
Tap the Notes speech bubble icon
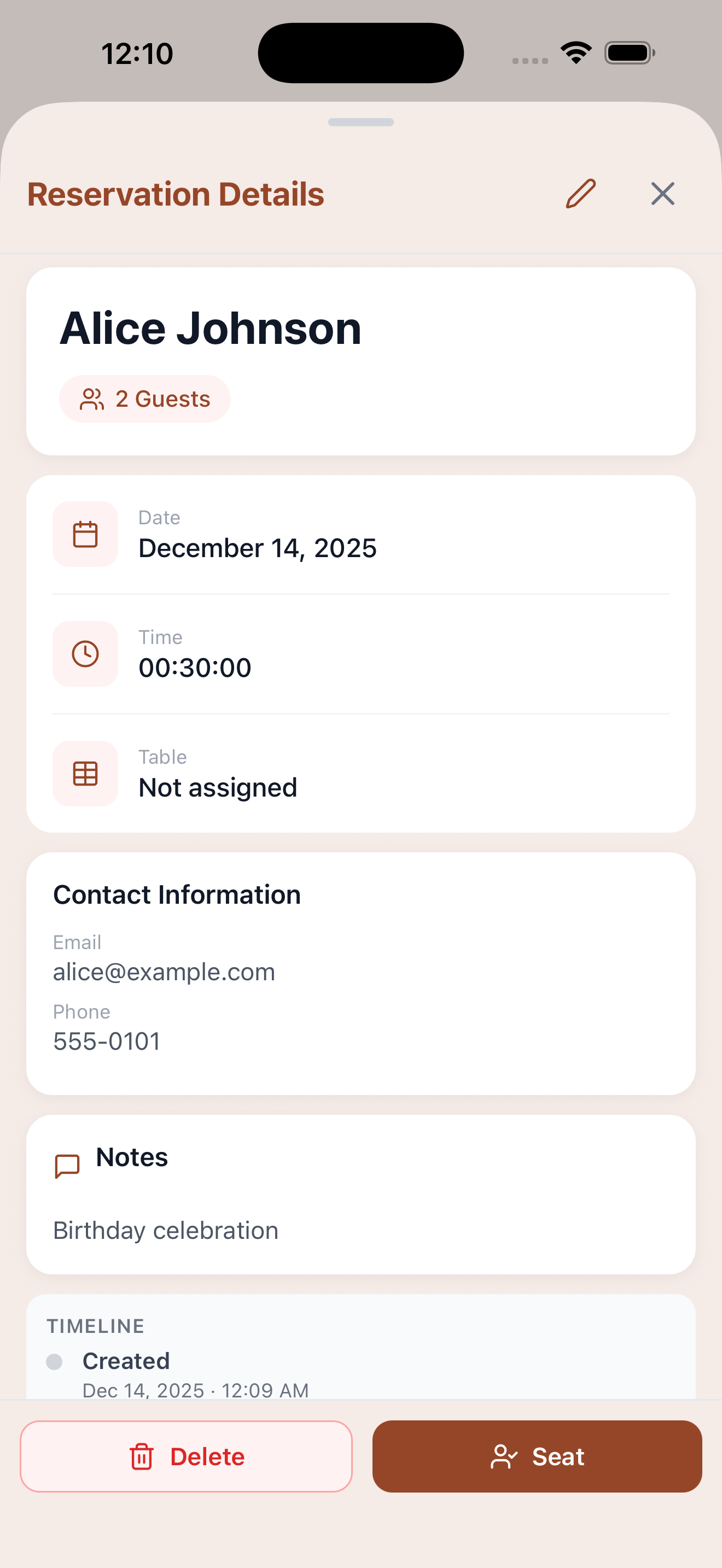click(67, 1166)
